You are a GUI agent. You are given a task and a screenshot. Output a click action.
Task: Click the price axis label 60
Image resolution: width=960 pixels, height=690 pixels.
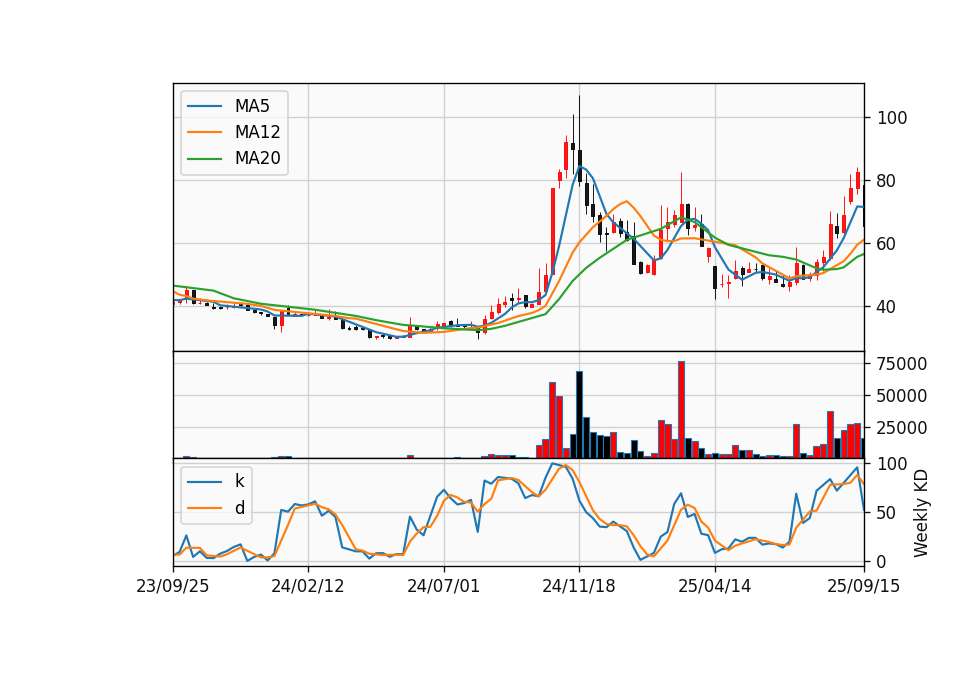(887, 244)
